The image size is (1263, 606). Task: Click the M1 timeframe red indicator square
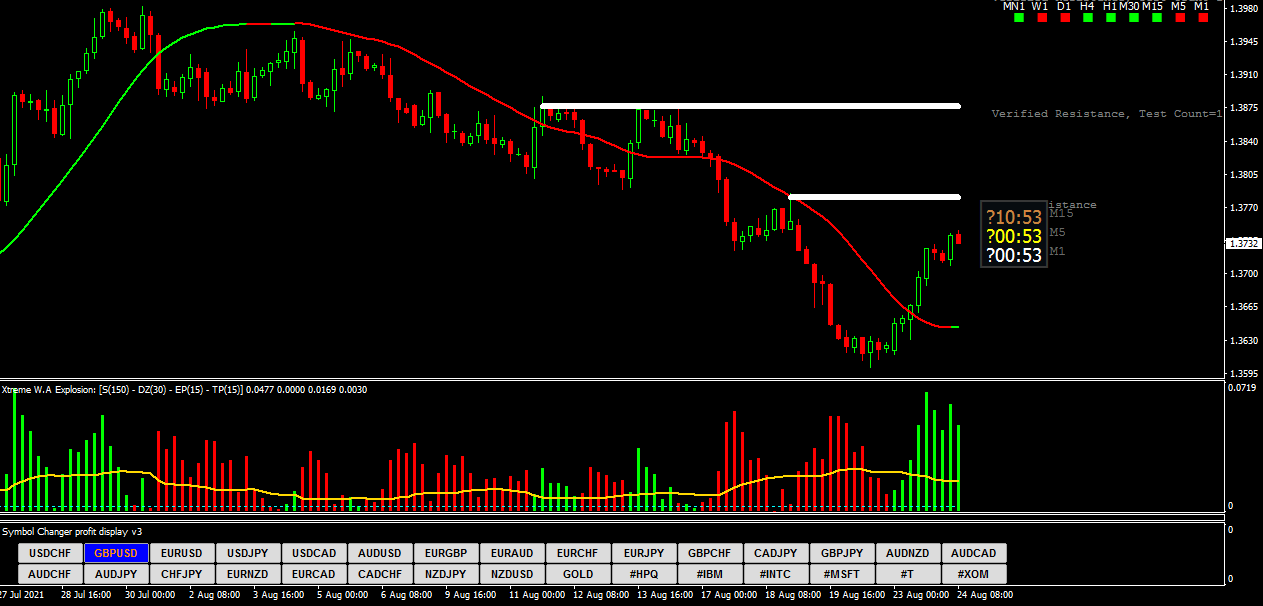(1201, 18)
